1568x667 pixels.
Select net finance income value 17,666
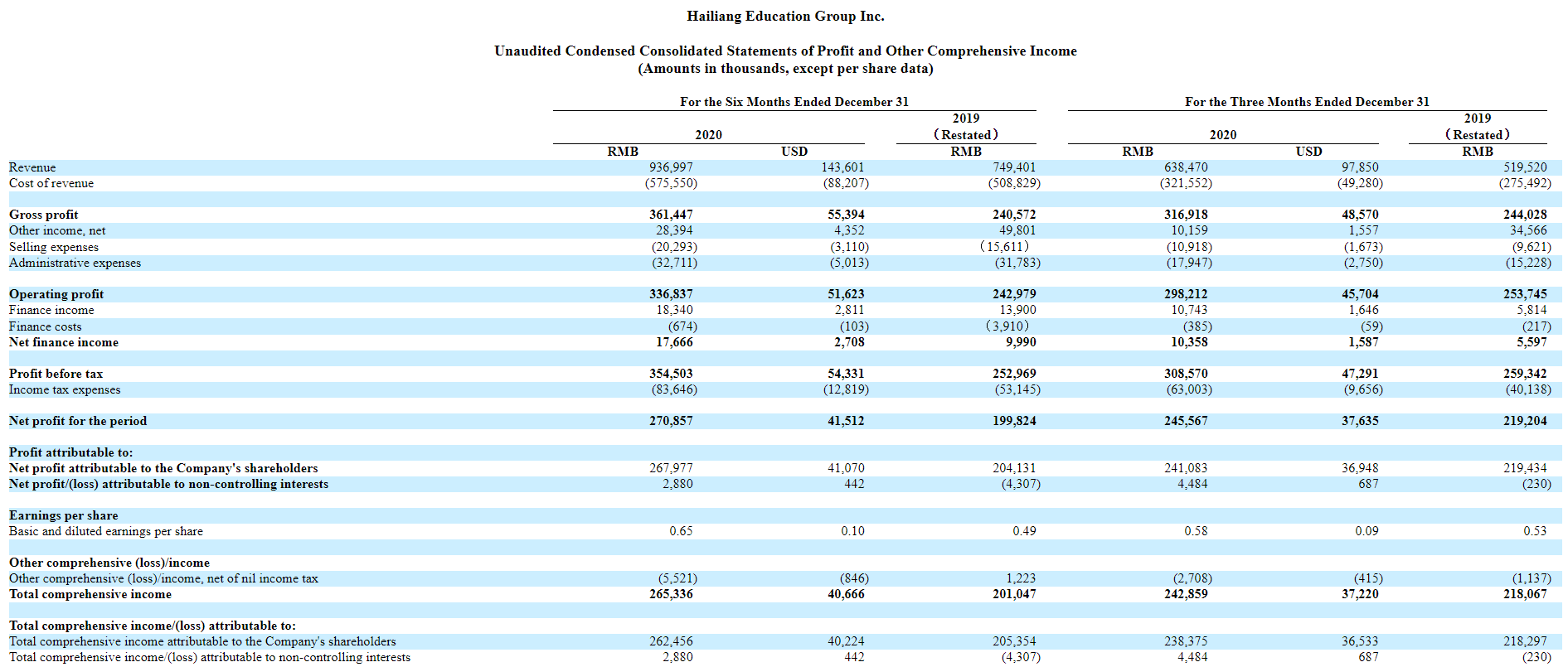pos(674,342)
